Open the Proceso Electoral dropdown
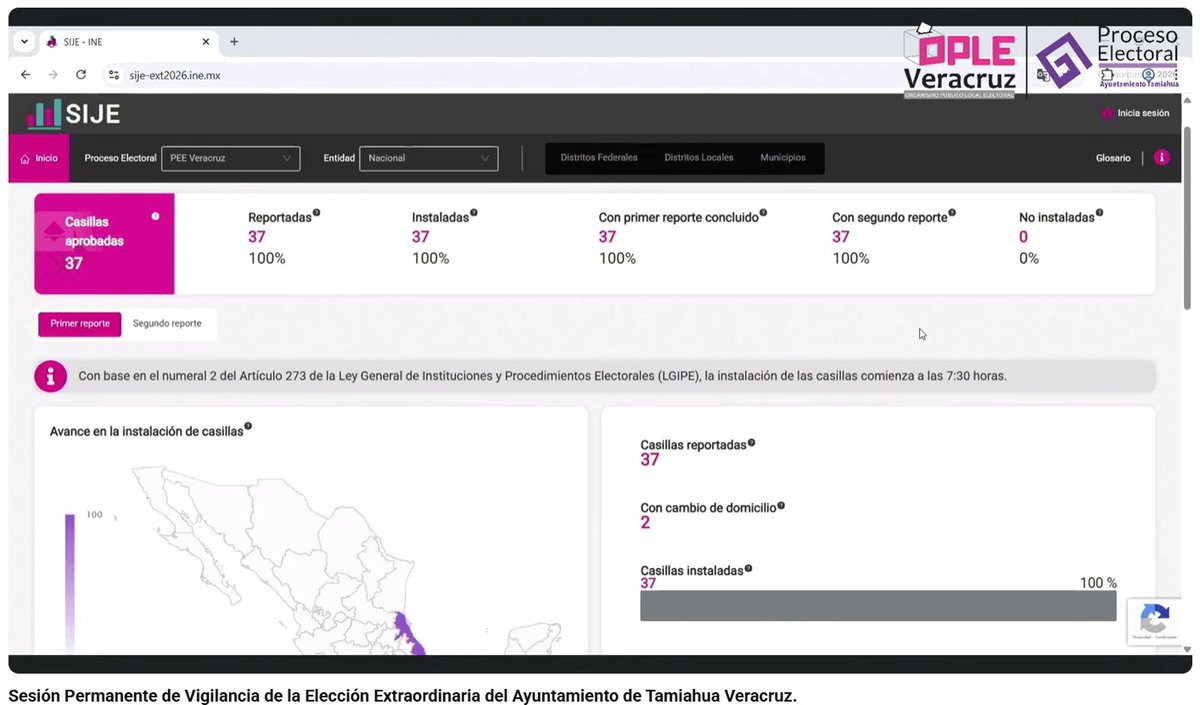This screenshot has width=1200, height=705. click(x=230, y=158)
